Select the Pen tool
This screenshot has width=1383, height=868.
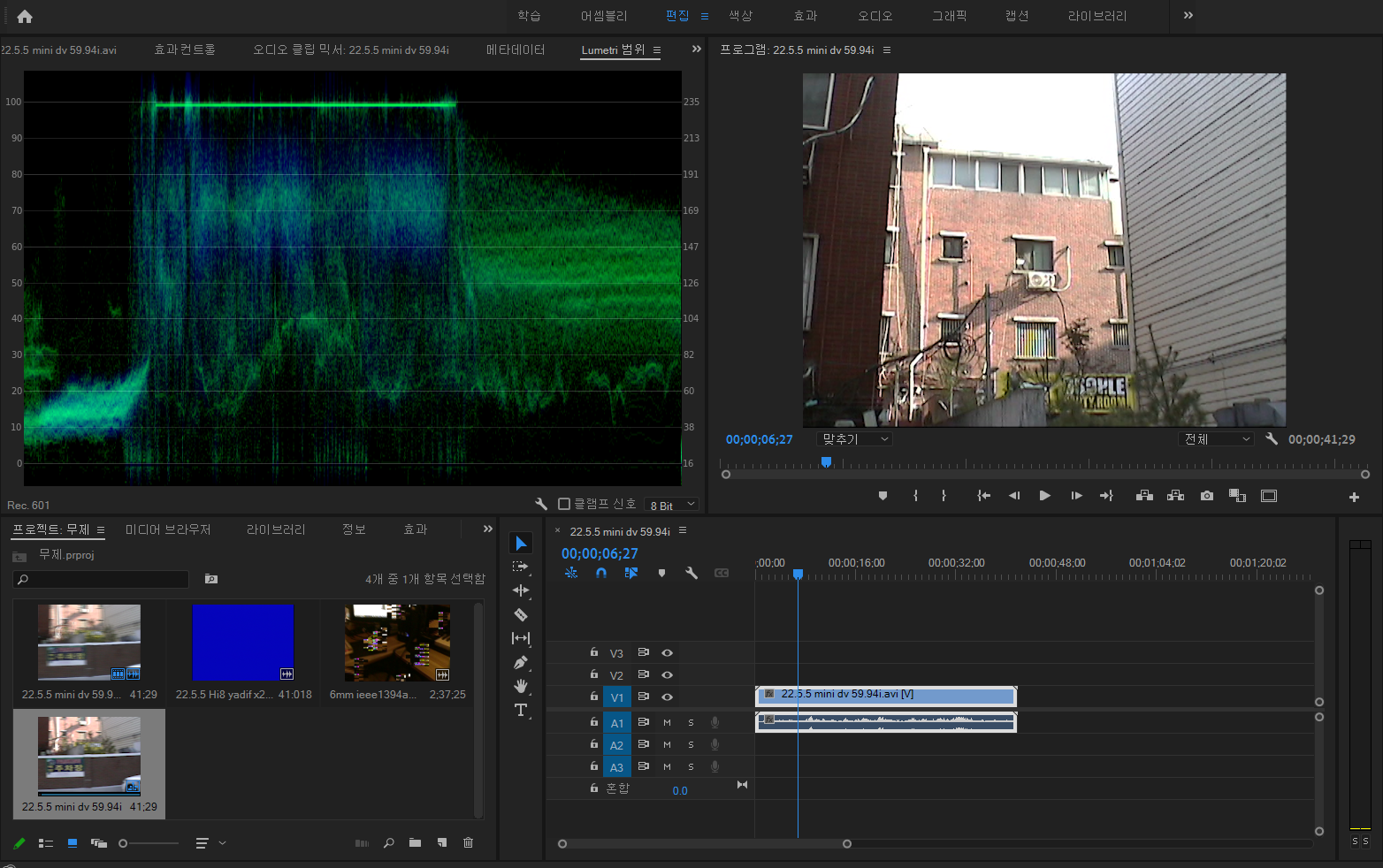click(521, 662)
